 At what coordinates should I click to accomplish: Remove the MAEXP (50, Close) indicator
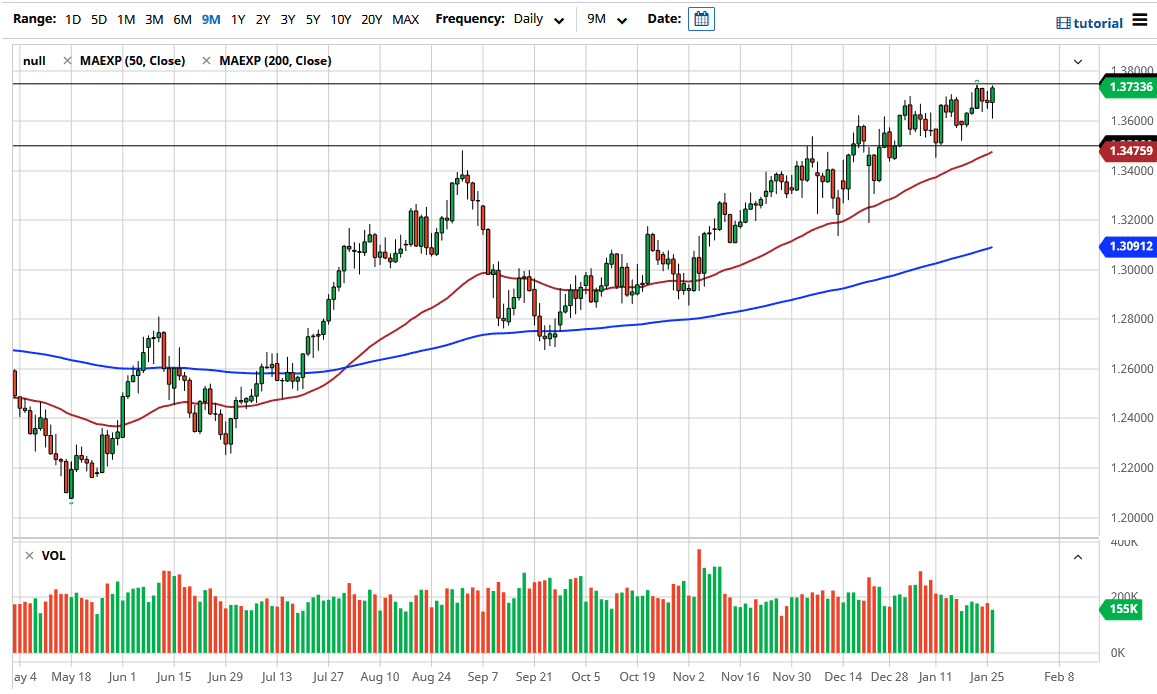pyautogui.click(x=67, y=61)
